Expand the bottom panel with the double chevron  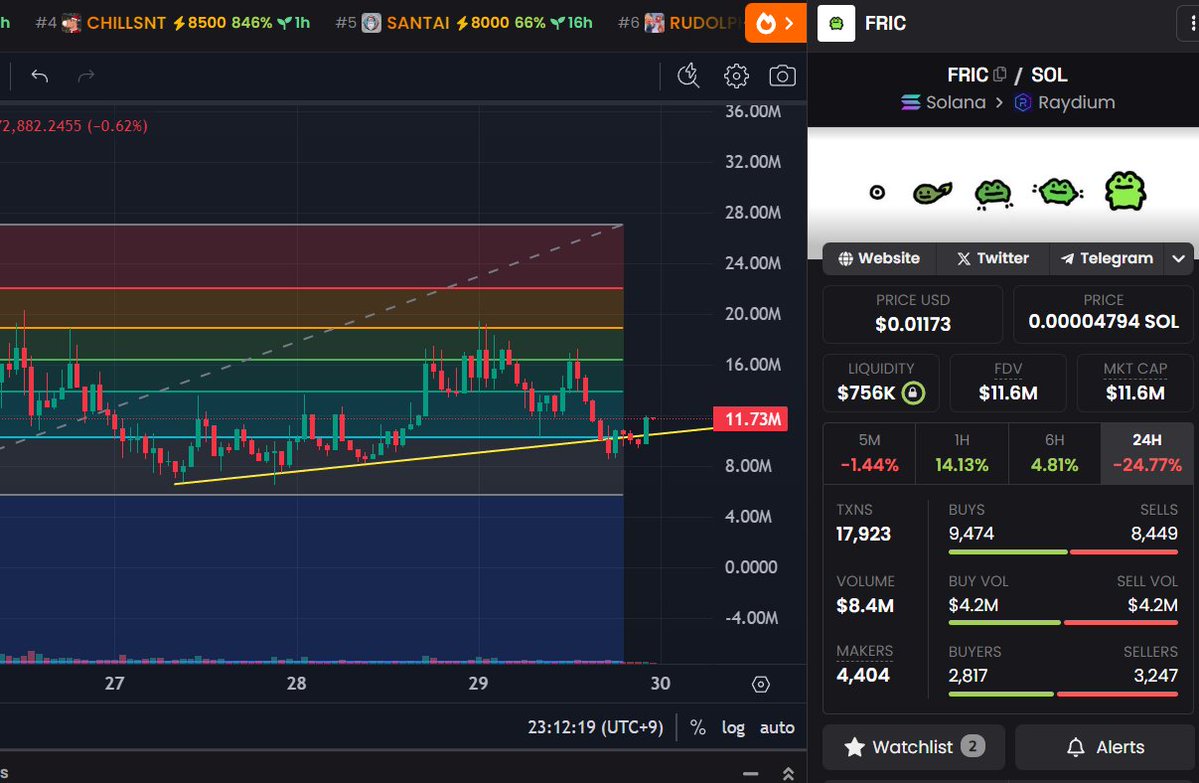[x=788, y=773]
